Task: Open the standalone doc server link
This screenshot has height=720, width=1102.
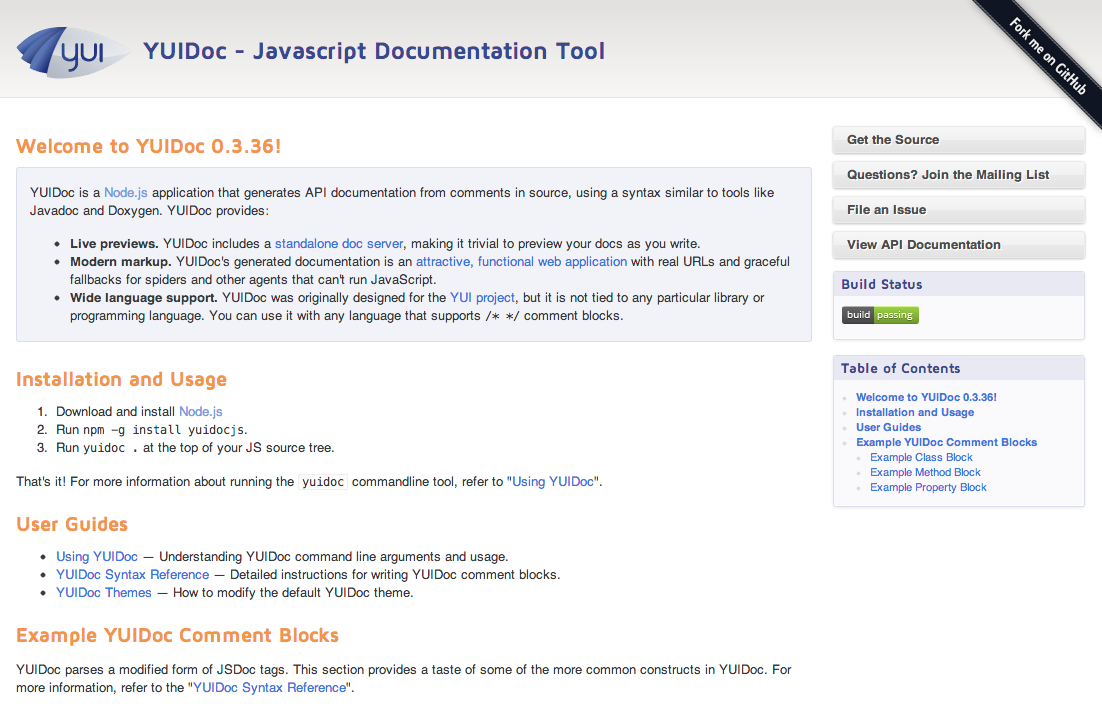Action: (339, 244)
